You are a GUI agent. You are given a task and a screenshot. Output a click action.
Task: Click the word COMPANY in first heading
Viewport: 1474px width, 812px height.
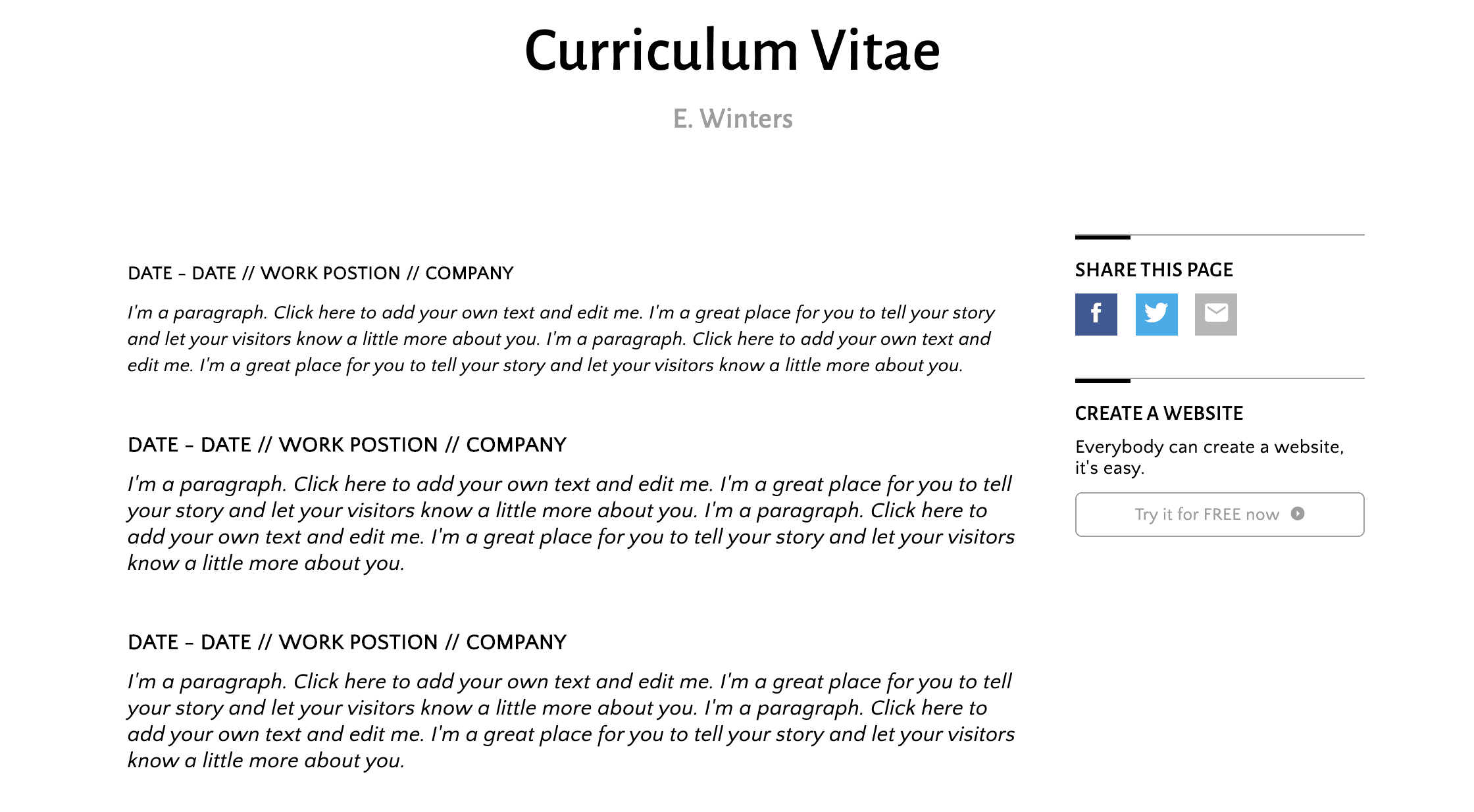coord(469,273)
